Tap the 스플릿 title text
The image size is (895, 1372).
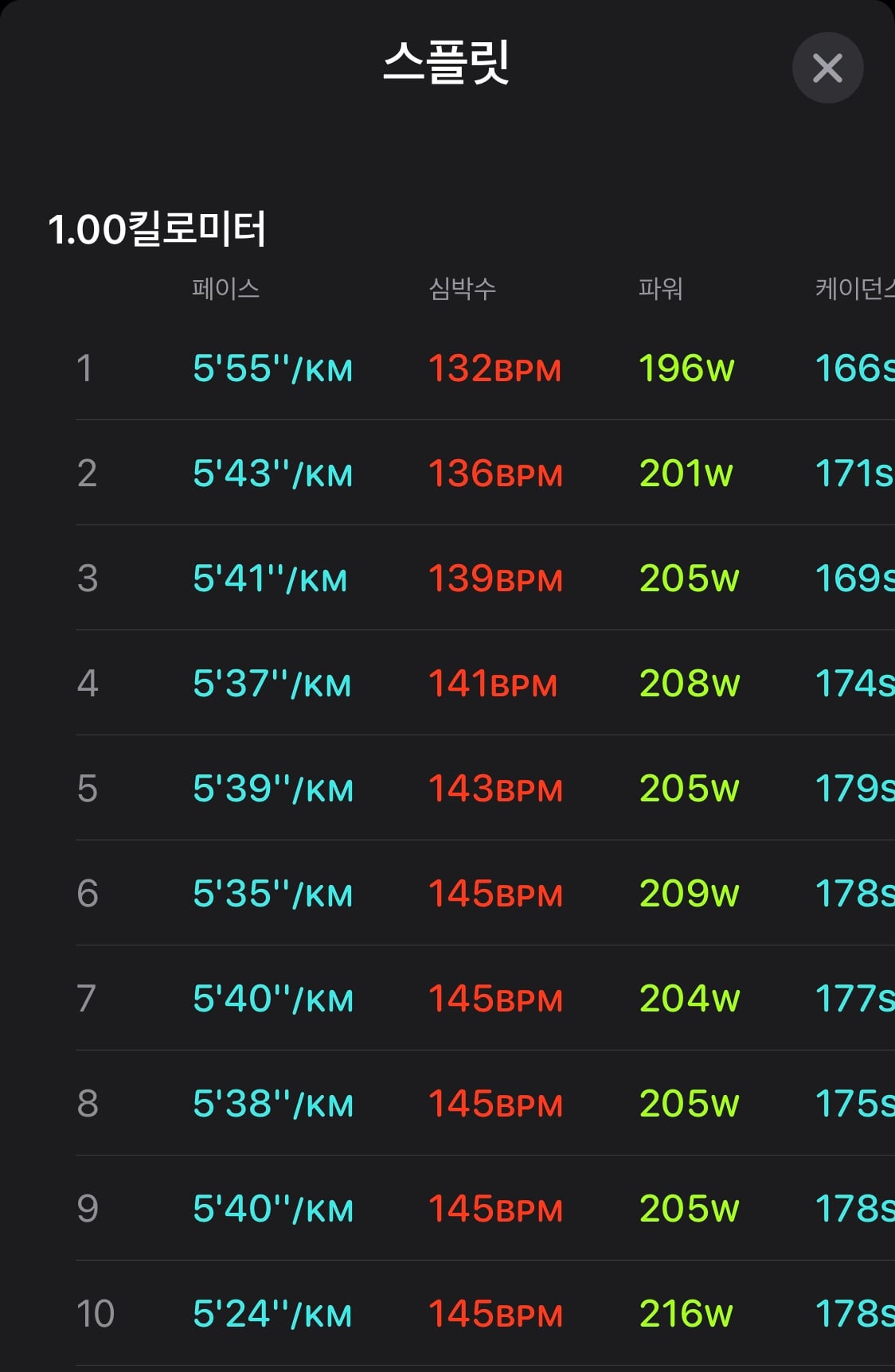coord(446,62)
